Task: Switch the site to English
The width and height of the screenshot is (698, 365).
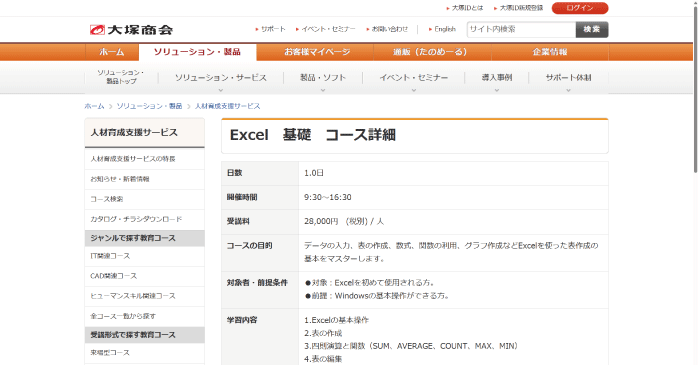Action: pyautogui.click(x=445, y=29)
